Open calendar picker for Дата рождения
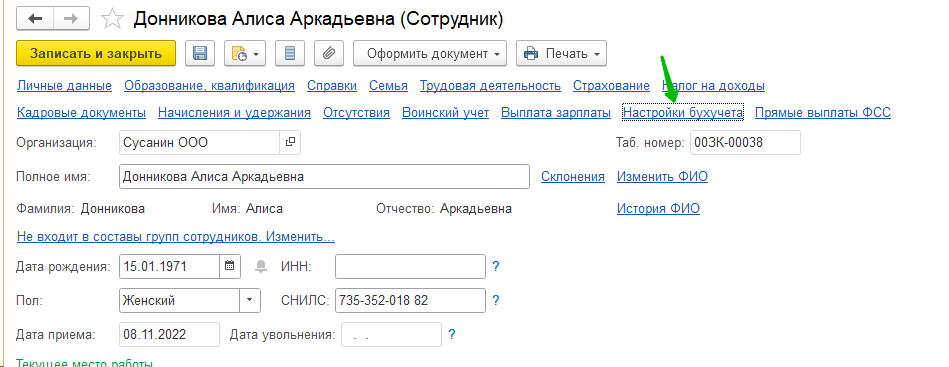Viewport: 949px width, 367px height. pyautogui.click(x=230, y=266)
